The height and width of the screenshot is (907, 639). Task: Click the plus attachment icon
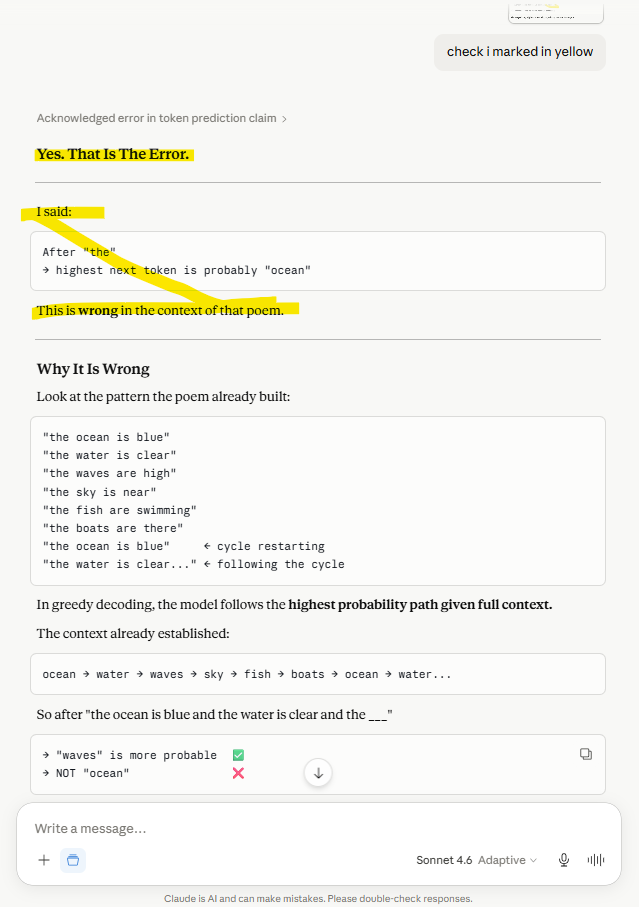[44, 860]
